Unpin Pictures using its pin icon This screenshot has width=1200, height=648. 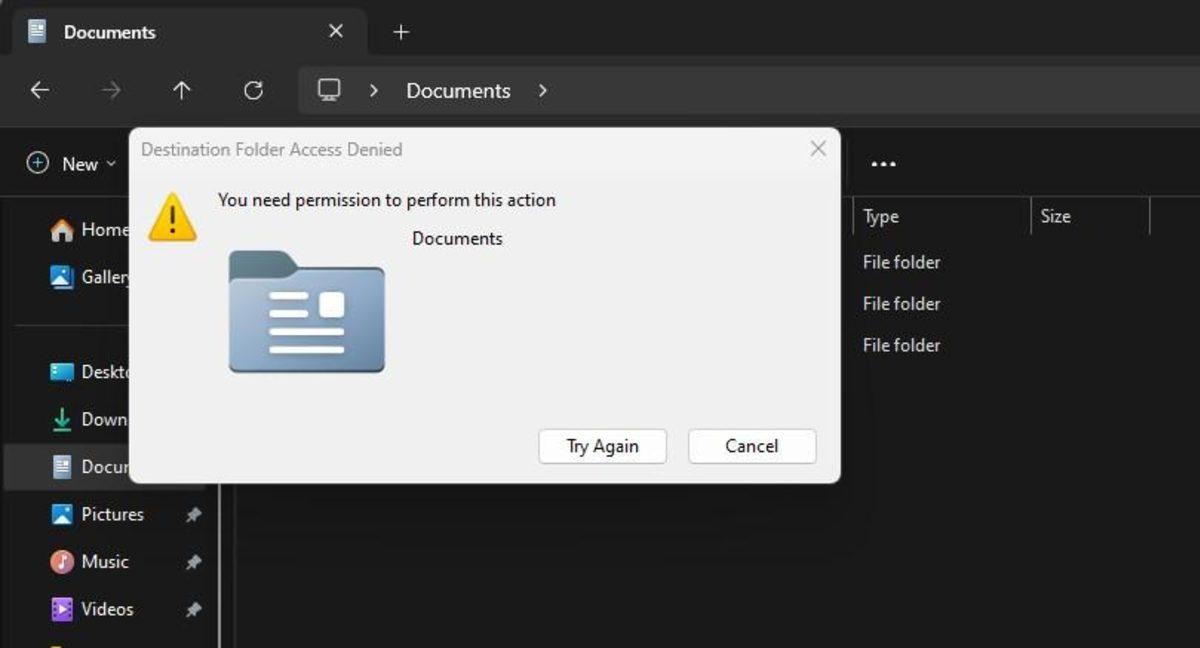coord(193,515)
